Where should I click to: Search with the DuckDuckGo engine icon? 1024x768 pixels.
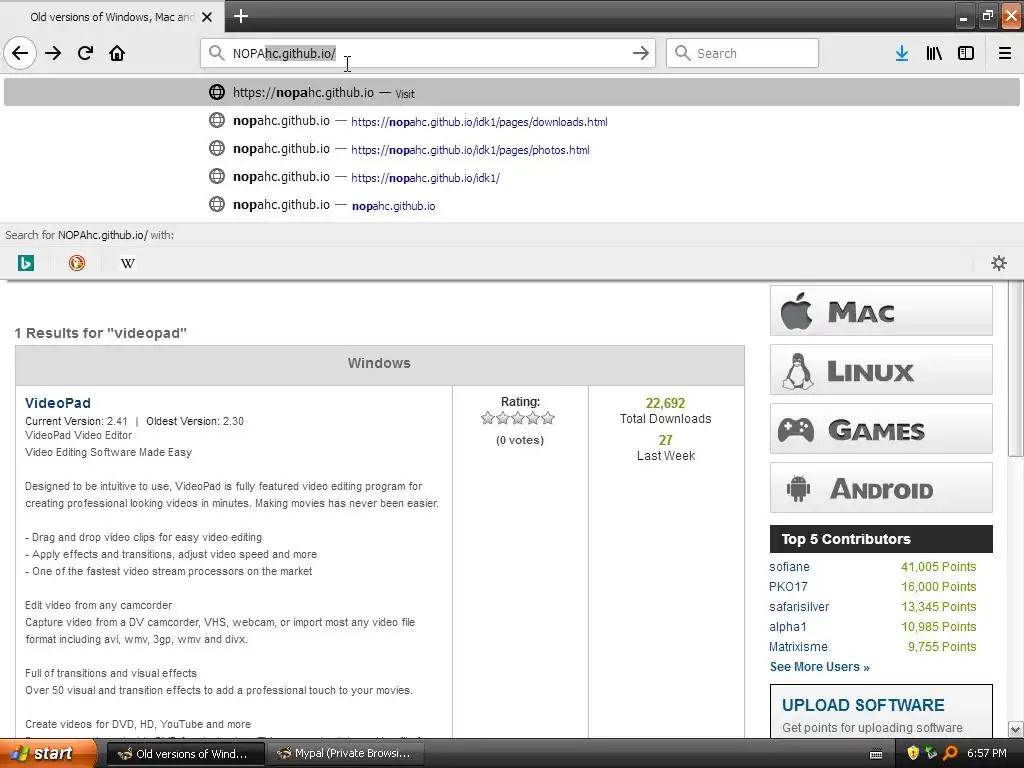[x=77, y=263]
